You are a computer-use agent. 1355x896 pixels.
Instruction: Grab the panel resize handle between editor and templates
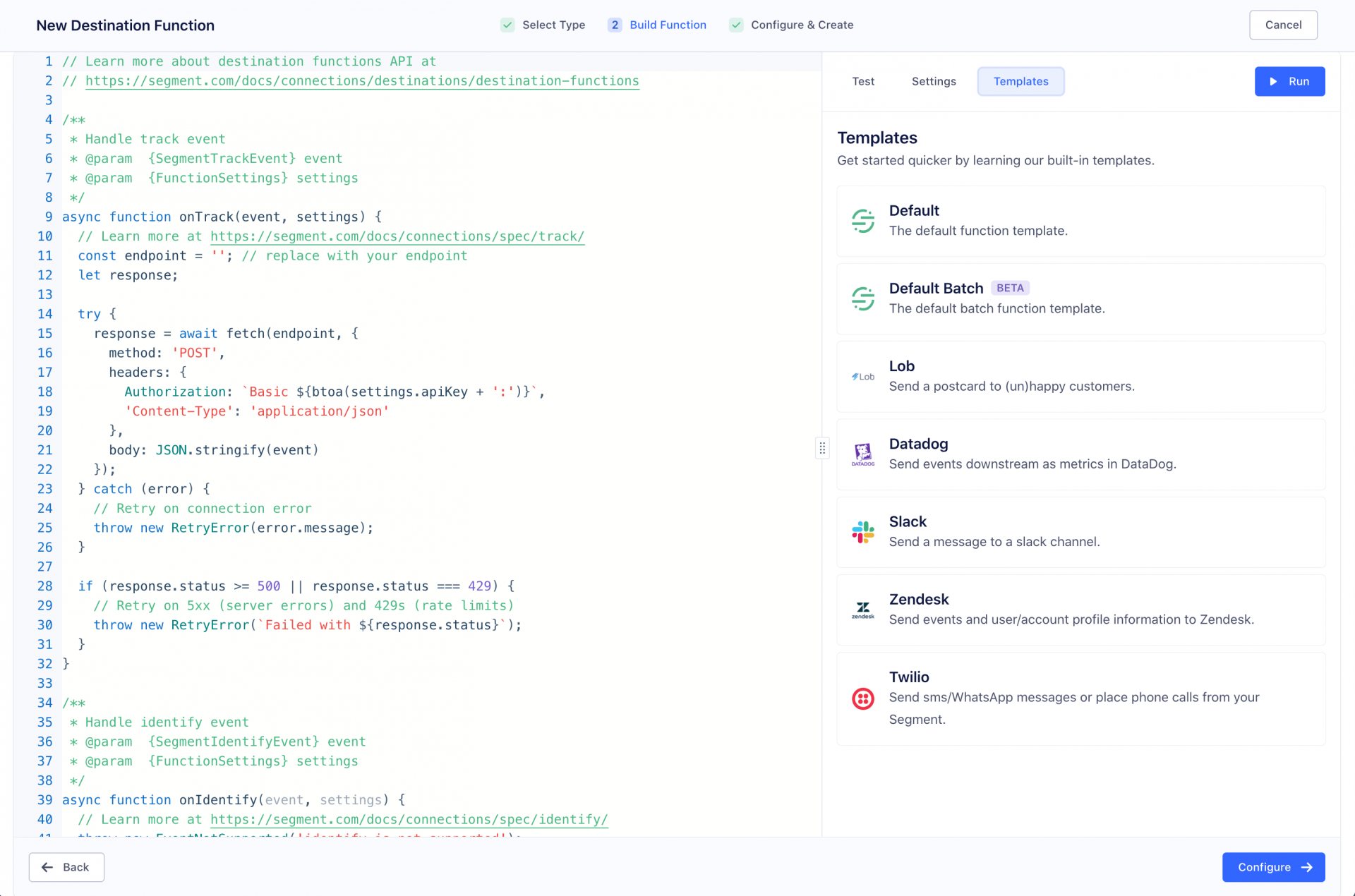(x=822, y=448)
